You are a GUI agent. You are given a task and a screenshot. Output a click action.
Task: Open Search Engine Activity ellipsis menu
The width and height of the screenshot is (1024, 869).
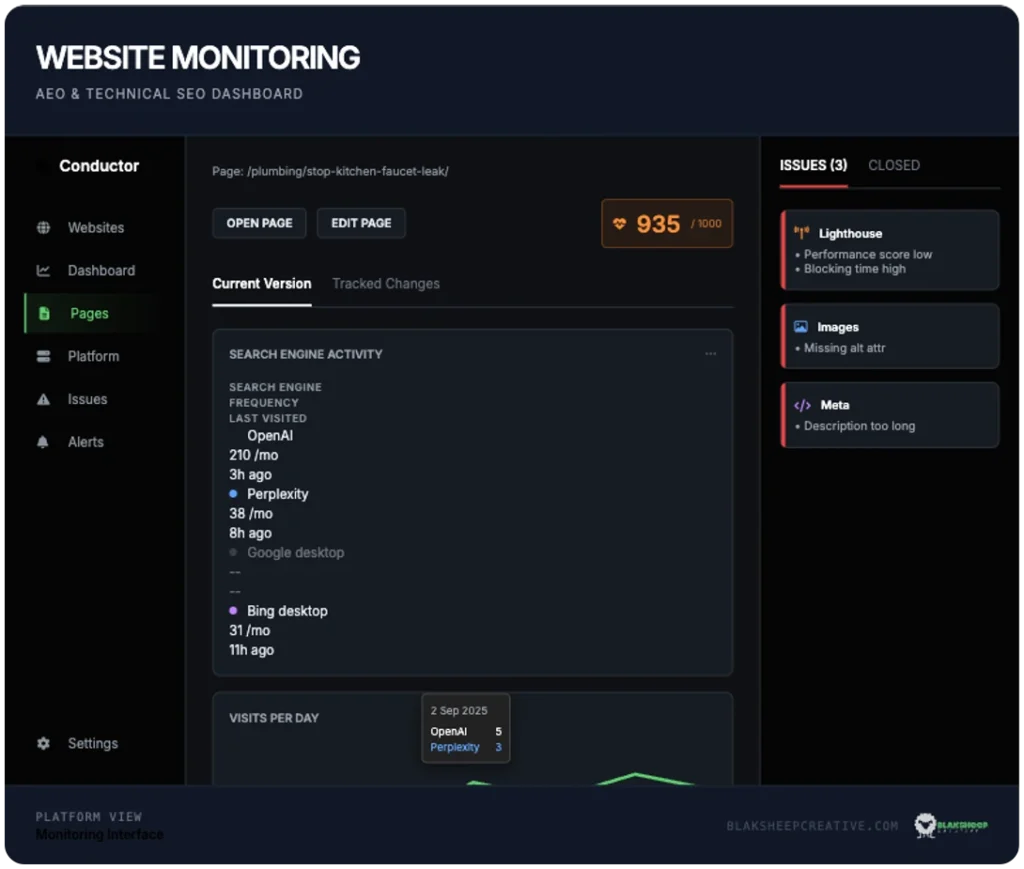coord(711,354)
